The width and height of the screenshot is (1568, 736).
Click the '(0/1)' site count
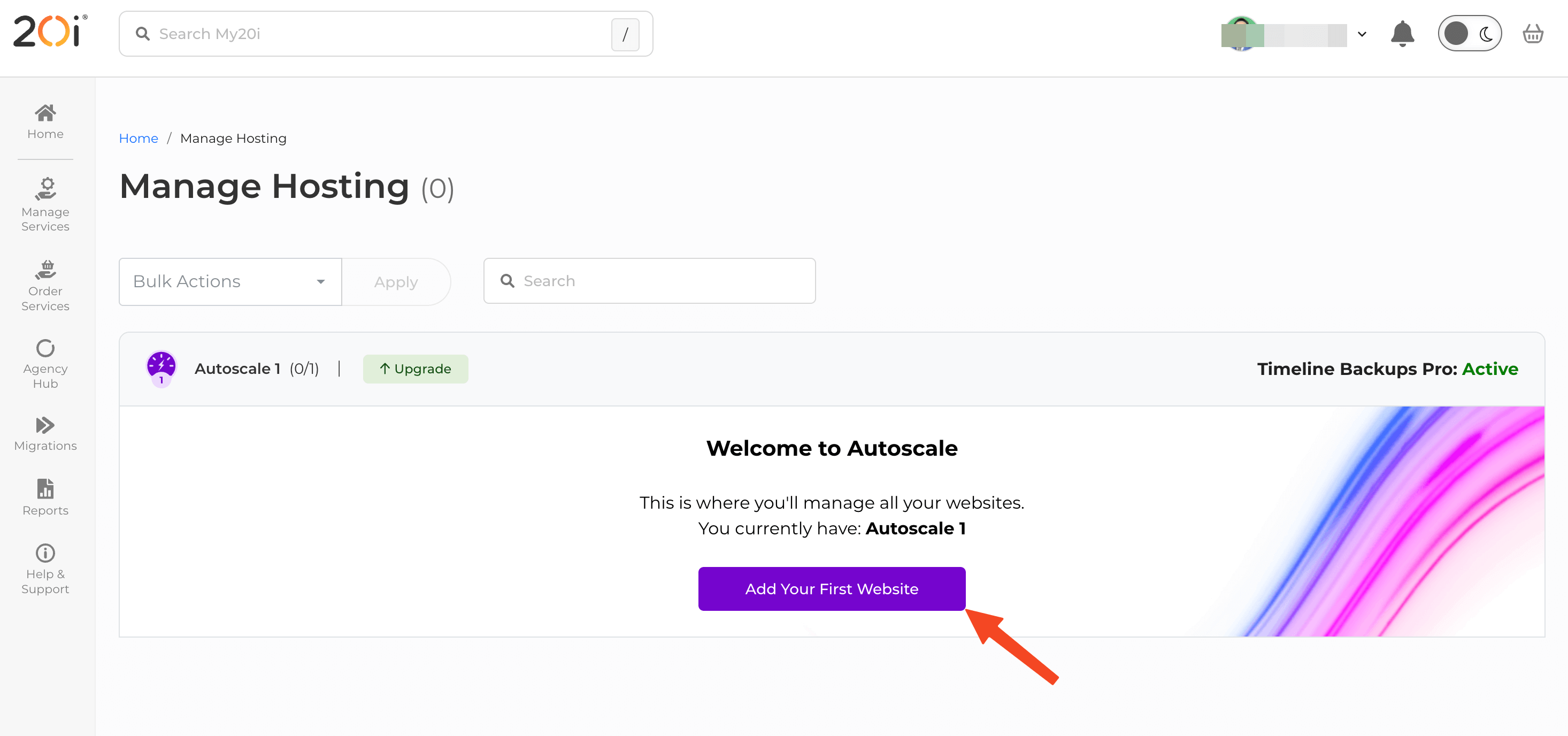coord(304,369)
